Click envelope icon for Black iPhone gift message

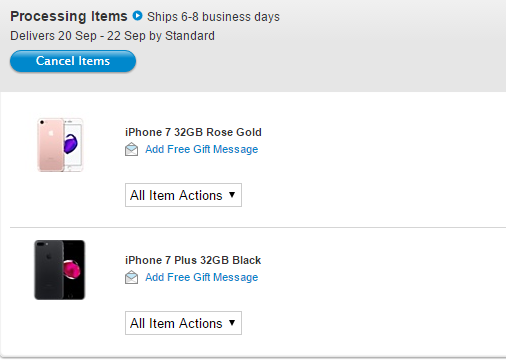(132, 277)
